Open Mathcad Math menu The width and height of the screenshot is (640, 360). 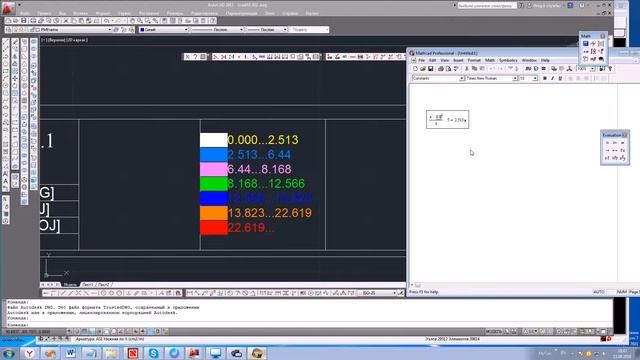[x=490, y=60]
